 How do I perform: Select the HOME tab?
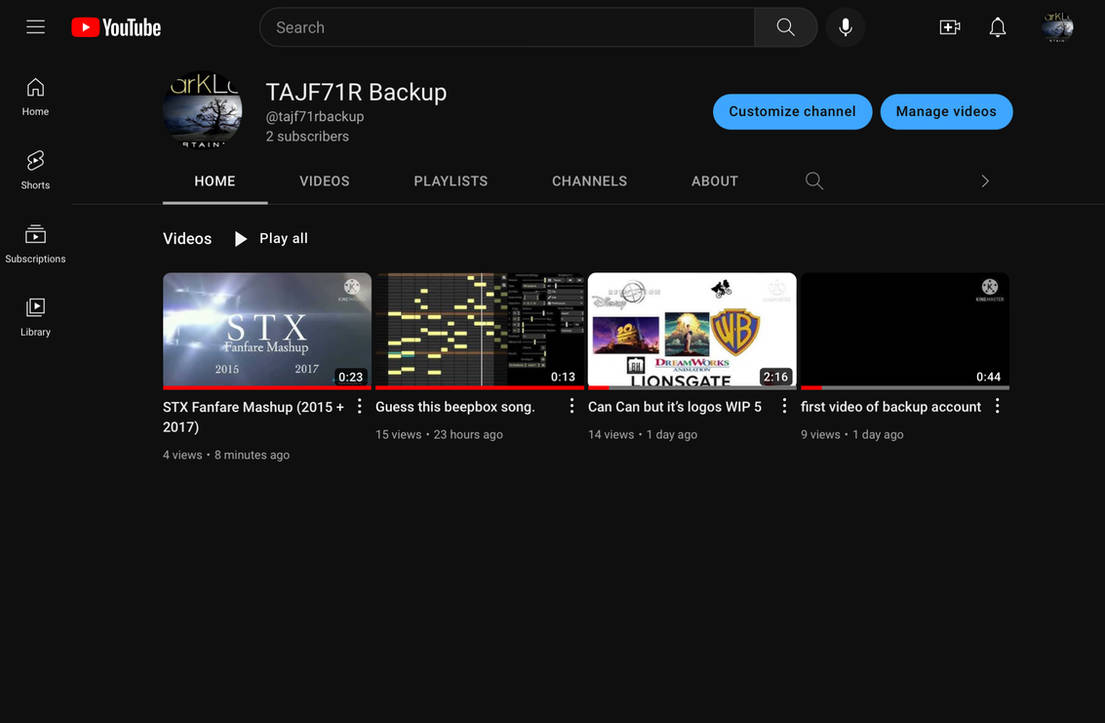[x=215, y=181]
